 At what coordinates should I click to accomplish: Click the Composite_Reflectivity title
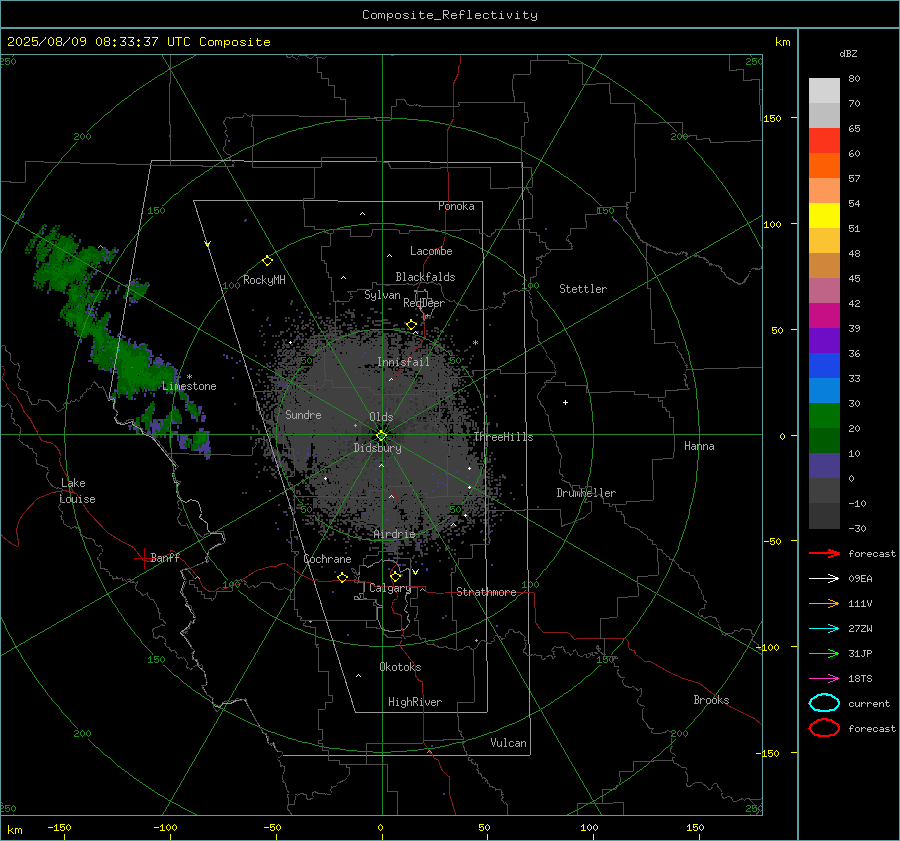click(450, 15)
